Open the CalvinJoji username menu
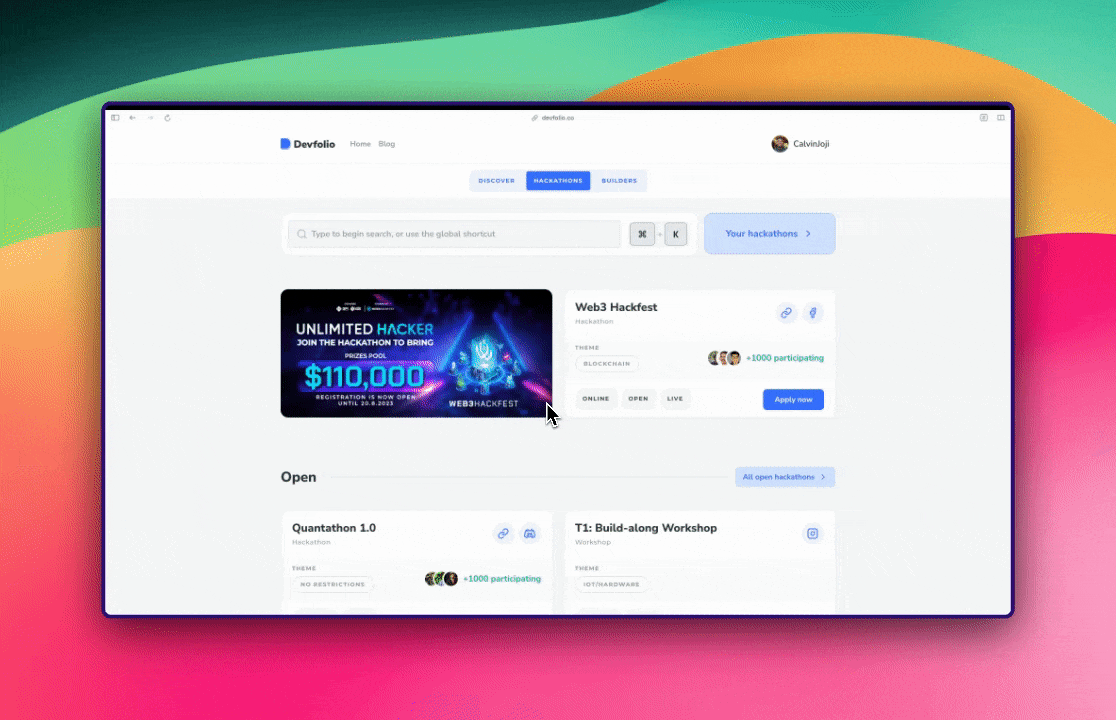This screenshot has height=720, width=1116. [x=811, y=144]
